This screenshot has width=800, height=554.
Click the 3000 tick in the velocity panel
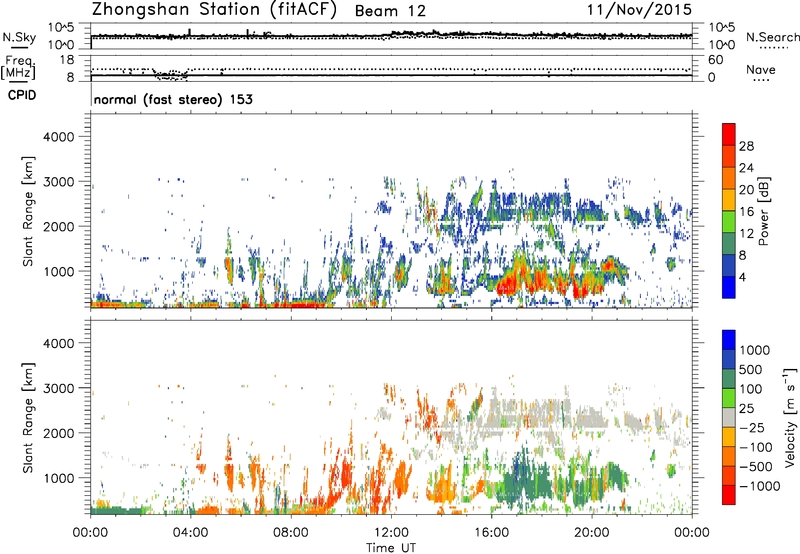click(59, 388)
